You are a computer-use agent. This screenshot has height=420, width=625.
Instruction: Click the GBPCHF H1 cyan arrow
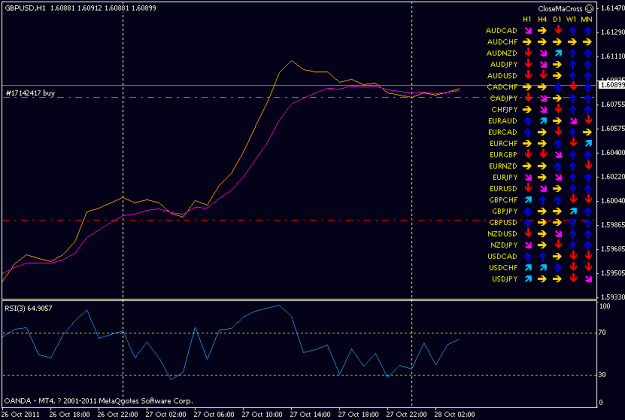[528, 200]
